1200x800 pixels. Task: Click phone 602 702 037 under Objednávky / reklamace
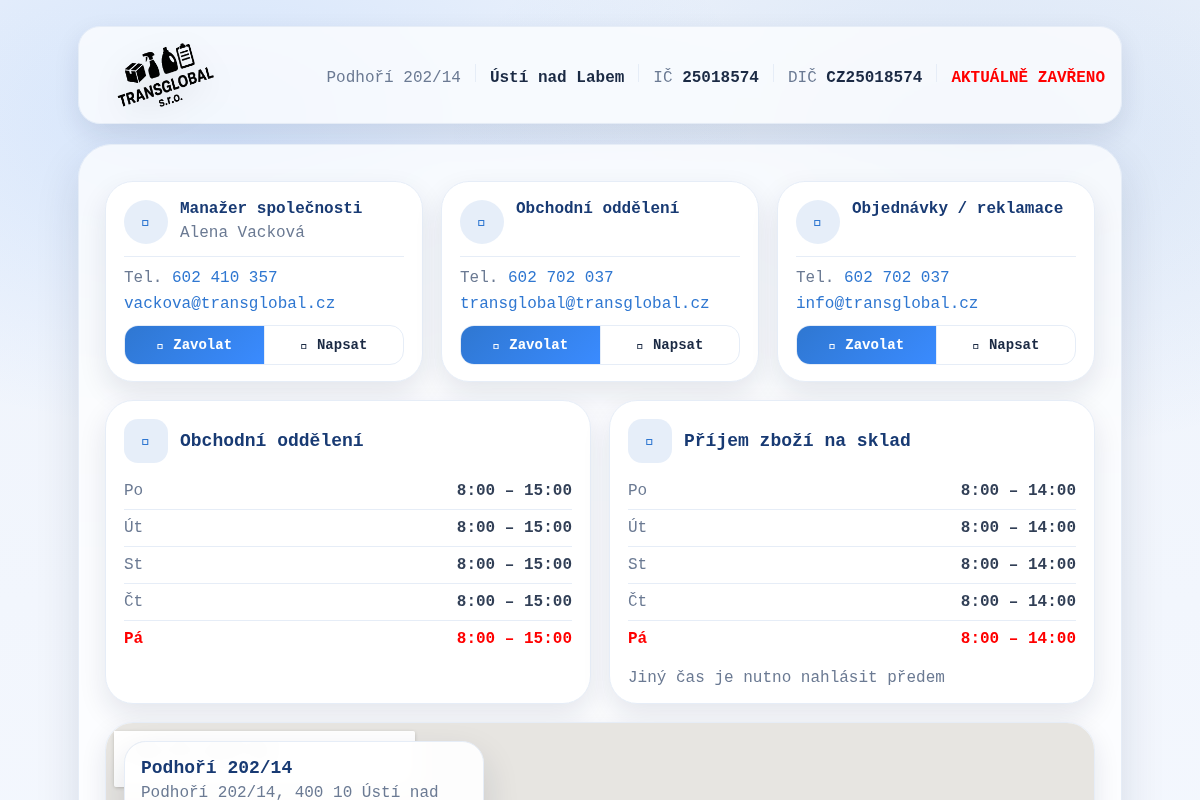(x=897, y=278)
